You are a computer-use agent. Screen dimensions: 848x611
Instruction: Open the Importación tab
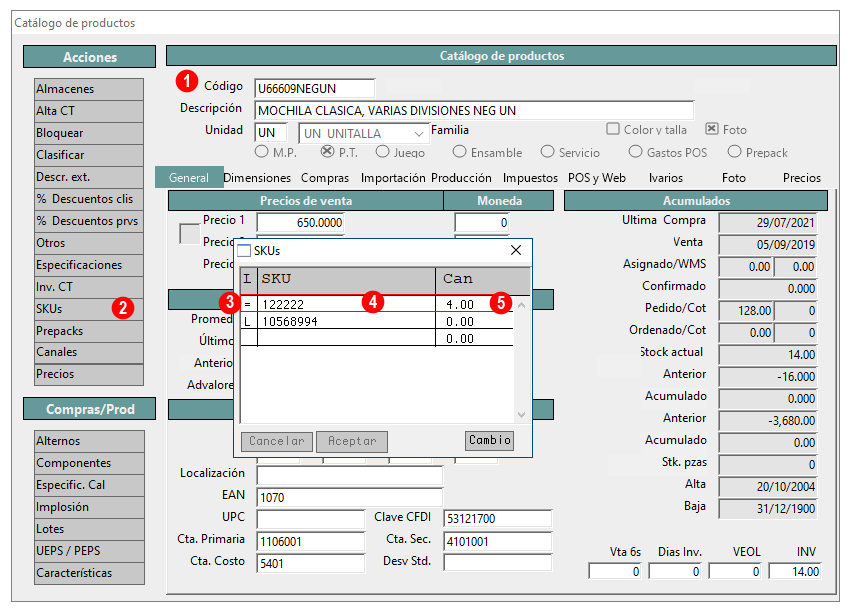[x=393, y=177]
